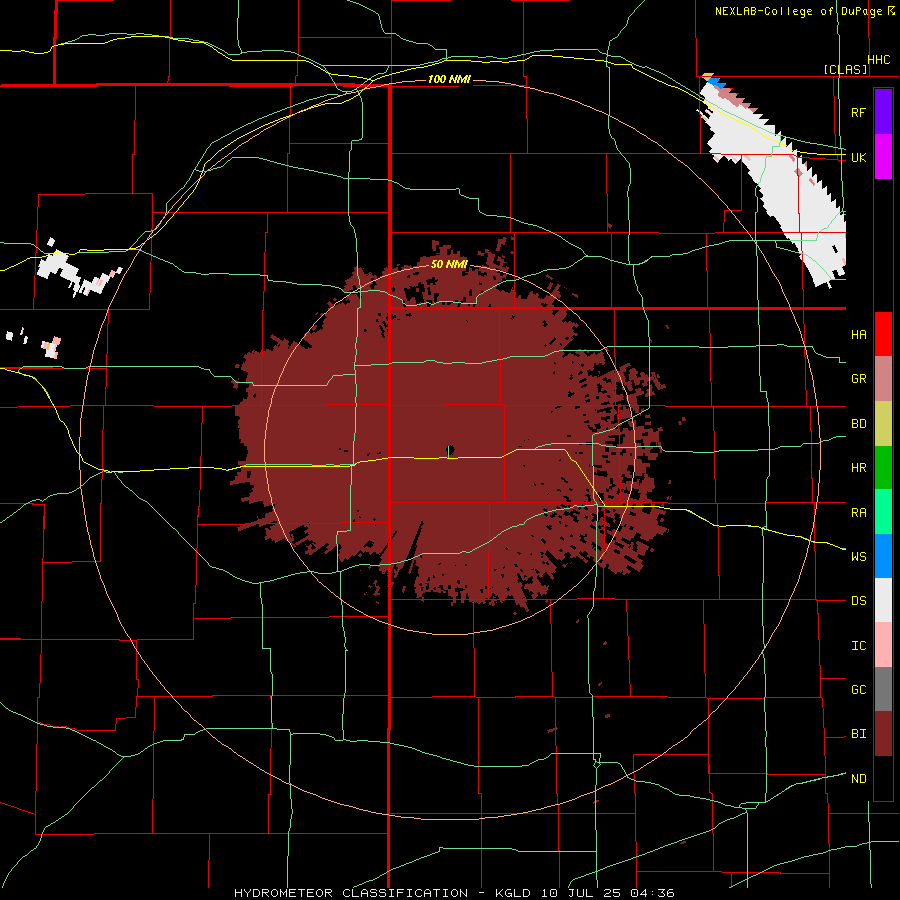Click the IC pink legend color swatch

coord(883,645)
